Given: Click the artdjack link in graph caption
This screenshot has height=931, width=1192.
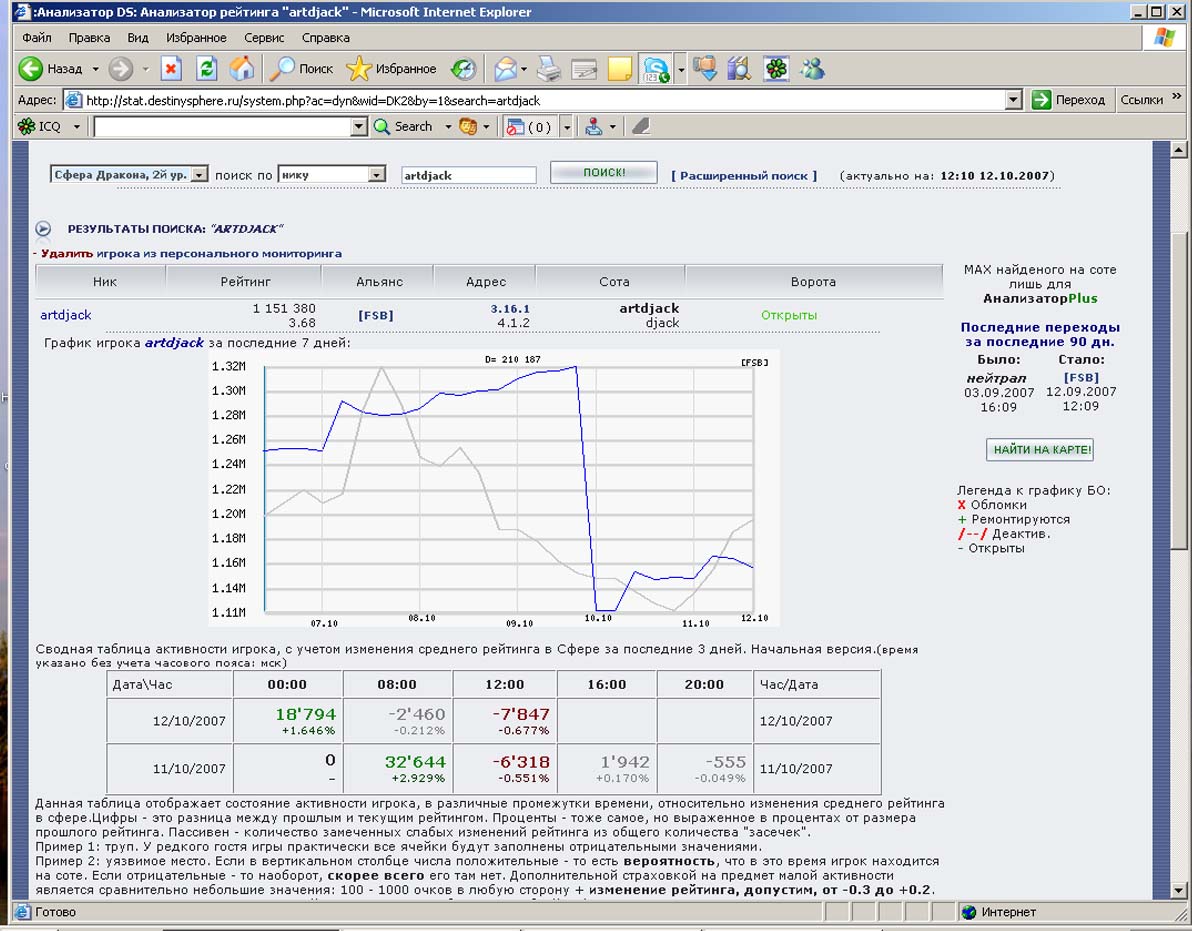Looking at the screenshot, I should [x=174, y=343].
